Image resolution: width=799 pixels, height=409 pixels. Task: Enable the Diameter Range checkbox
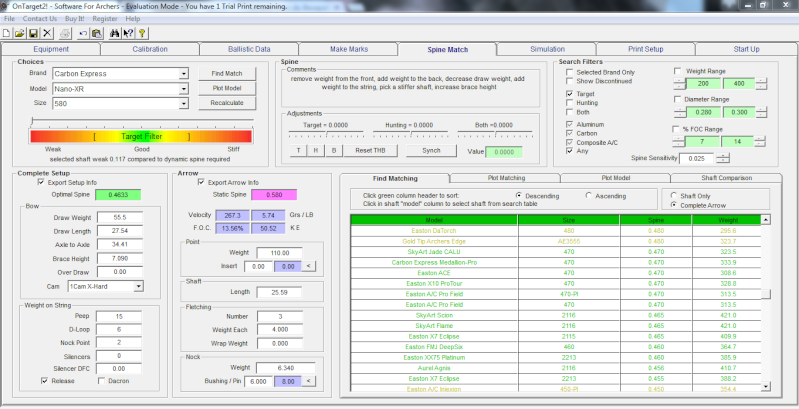pos(678,99)
